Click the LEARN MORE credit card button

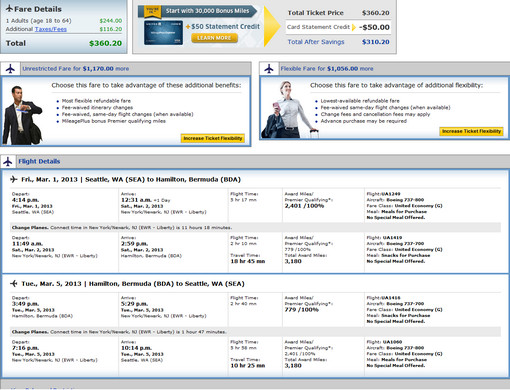(x=214, y=38)
